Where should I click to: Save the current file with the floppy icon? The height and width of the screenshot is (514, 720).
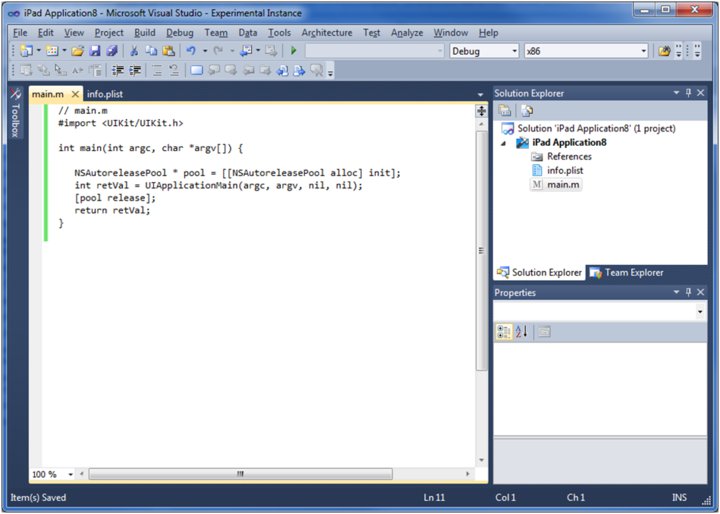(x=95, y=51)
